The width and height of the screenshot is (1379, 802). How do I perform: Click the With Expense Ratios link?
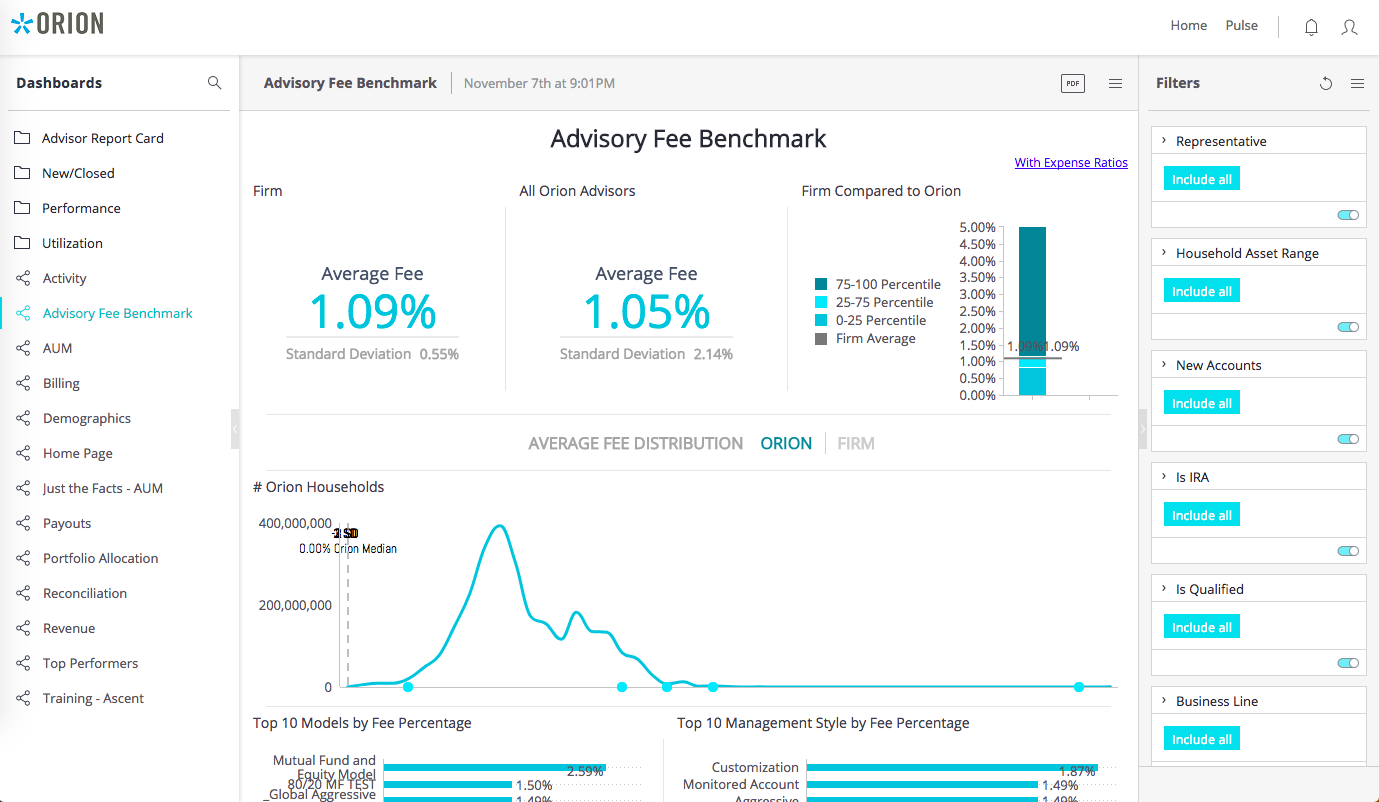[1070, 162]
